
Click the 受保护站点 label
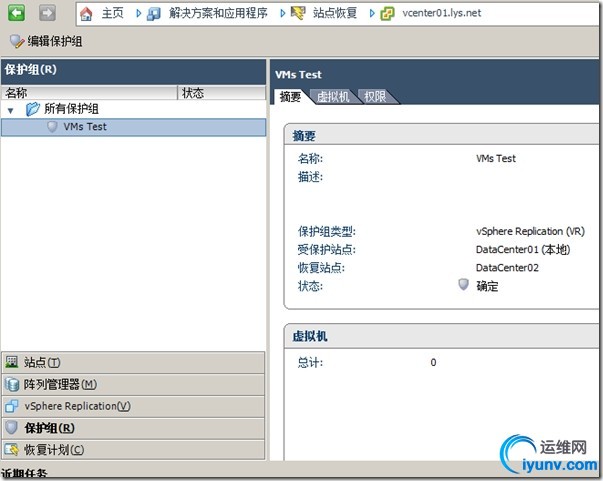pos(326,250)
